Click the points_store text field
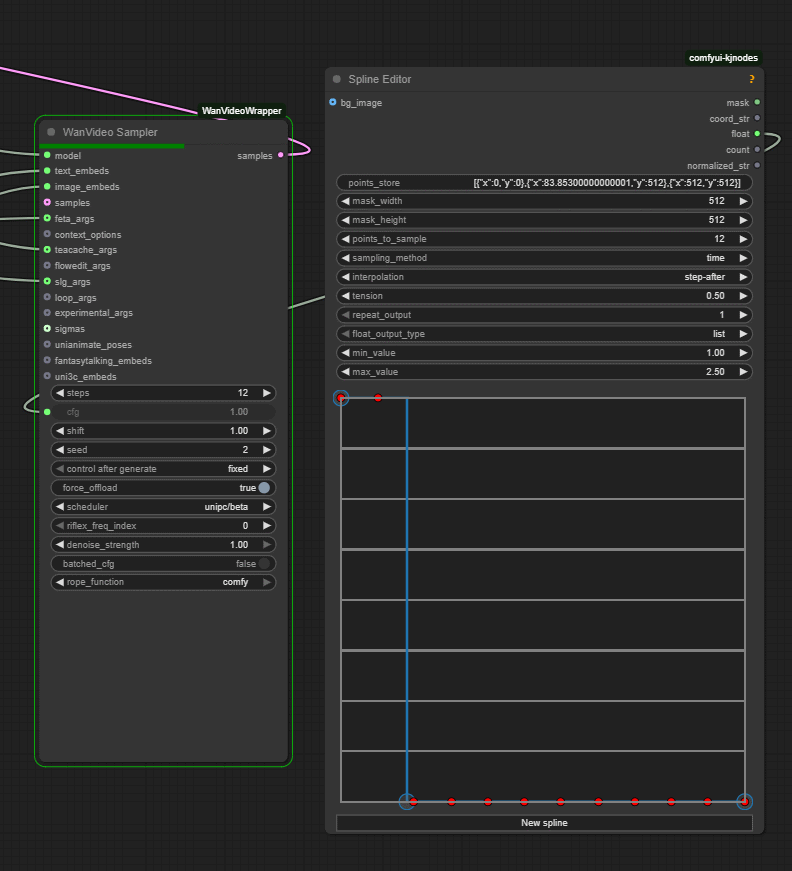 [544, 183]
